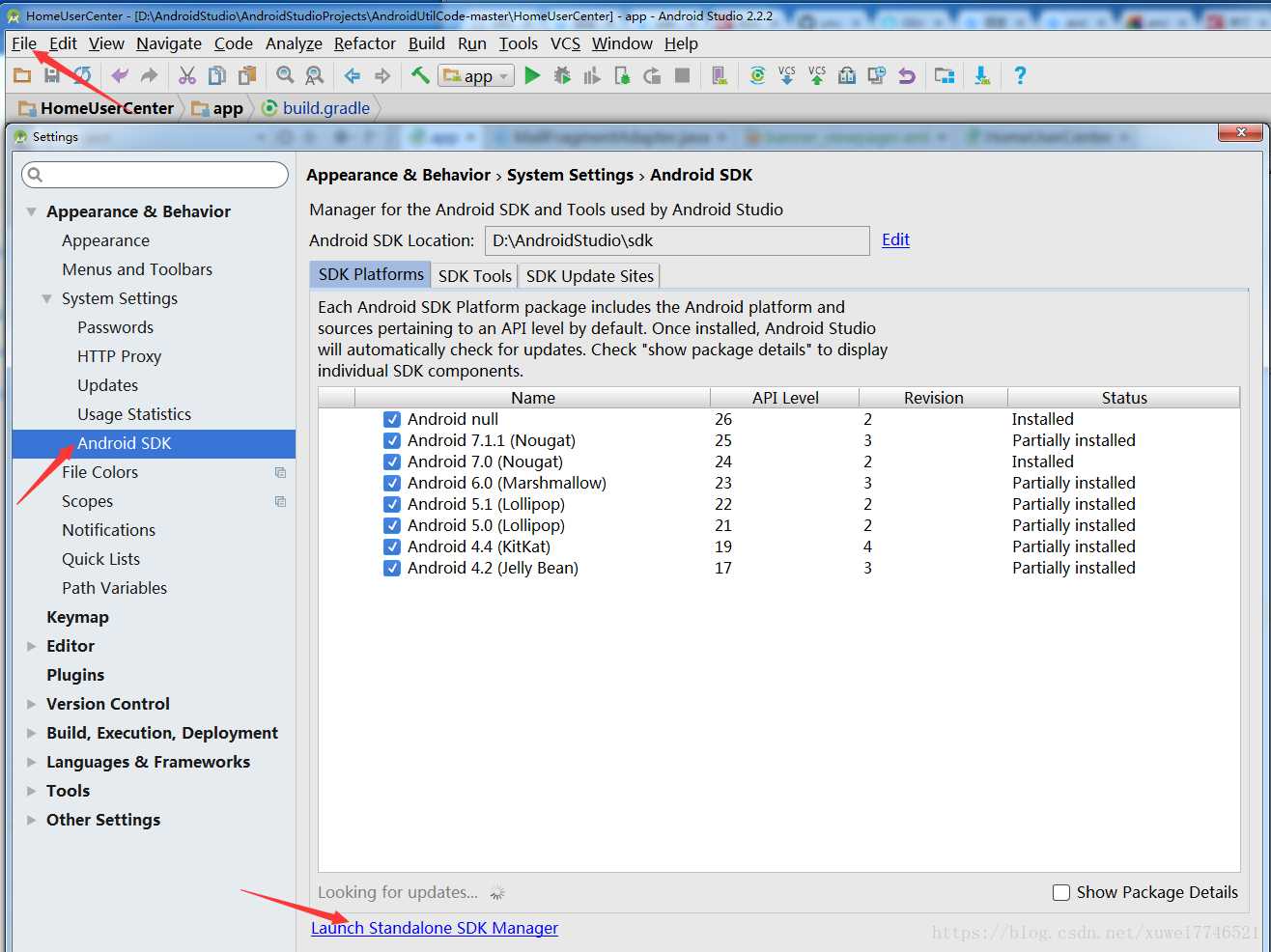Uncheck Android 7.1.1 (Nougat) platform
Viewport: 1271px width, 952px height.
pos(392,440)
